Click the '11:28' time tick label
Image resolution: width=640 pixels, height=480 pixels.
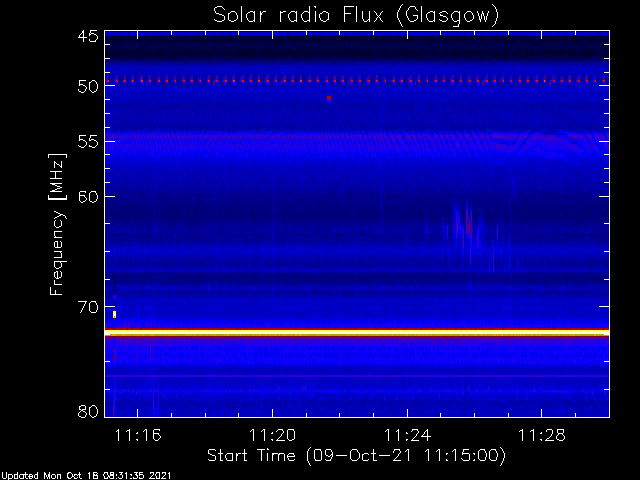point(542,436)
